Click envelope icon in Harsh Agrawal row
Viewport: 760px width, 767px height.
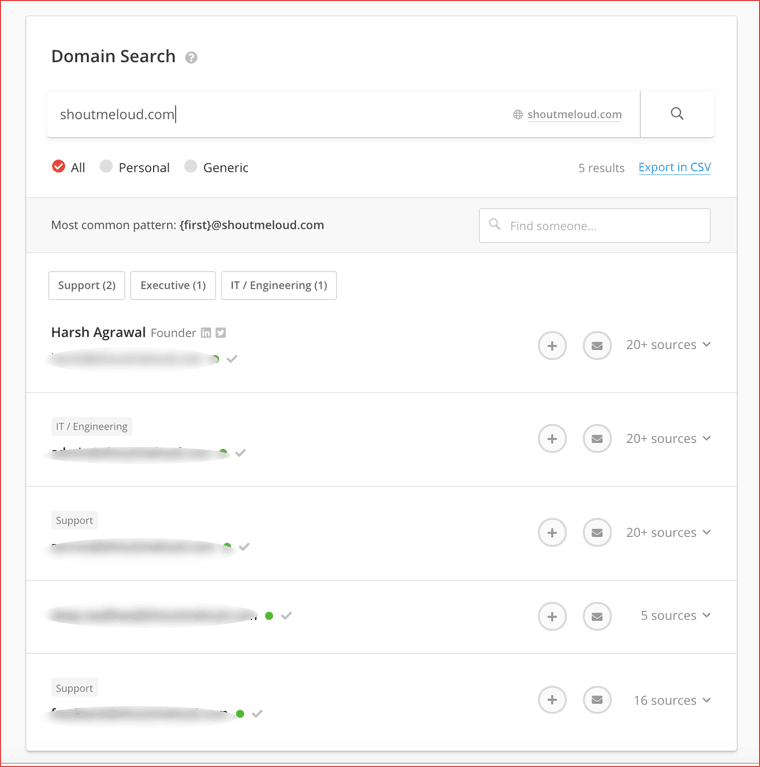(597, 346)
